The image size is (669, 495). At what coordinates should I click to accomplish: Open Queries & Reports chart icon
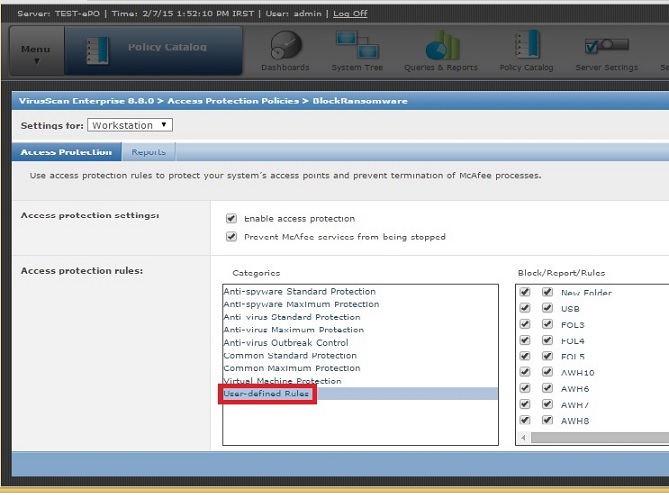441,47
